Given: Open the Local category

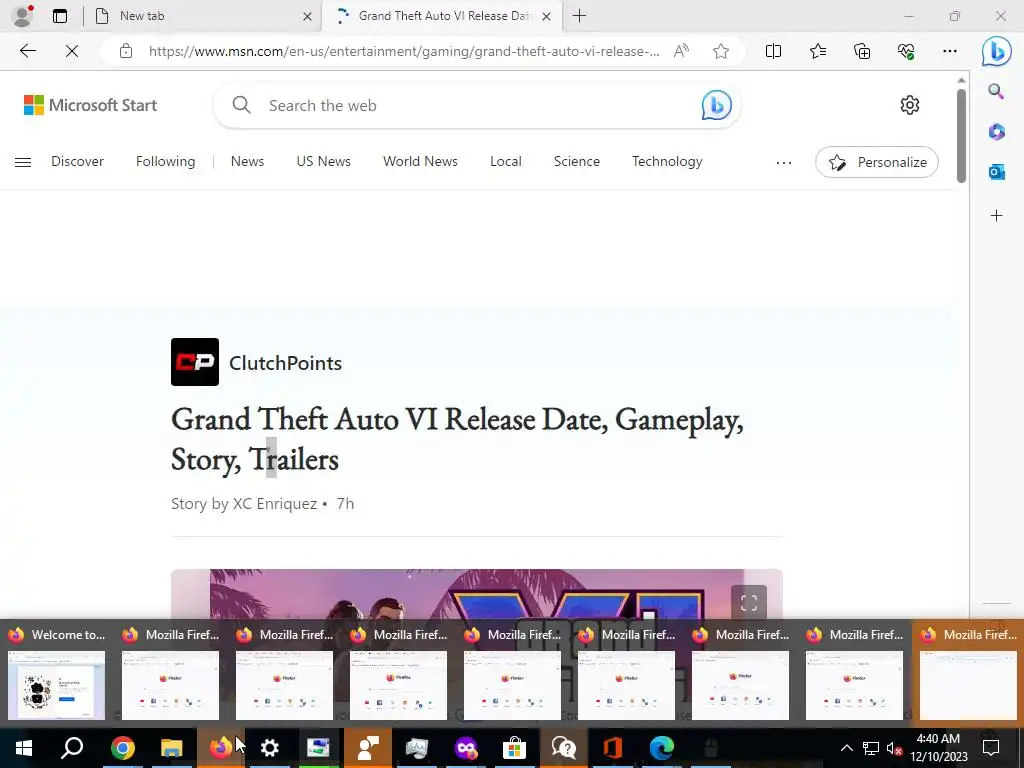Looking at the screenshot, I should coord(505,161).
